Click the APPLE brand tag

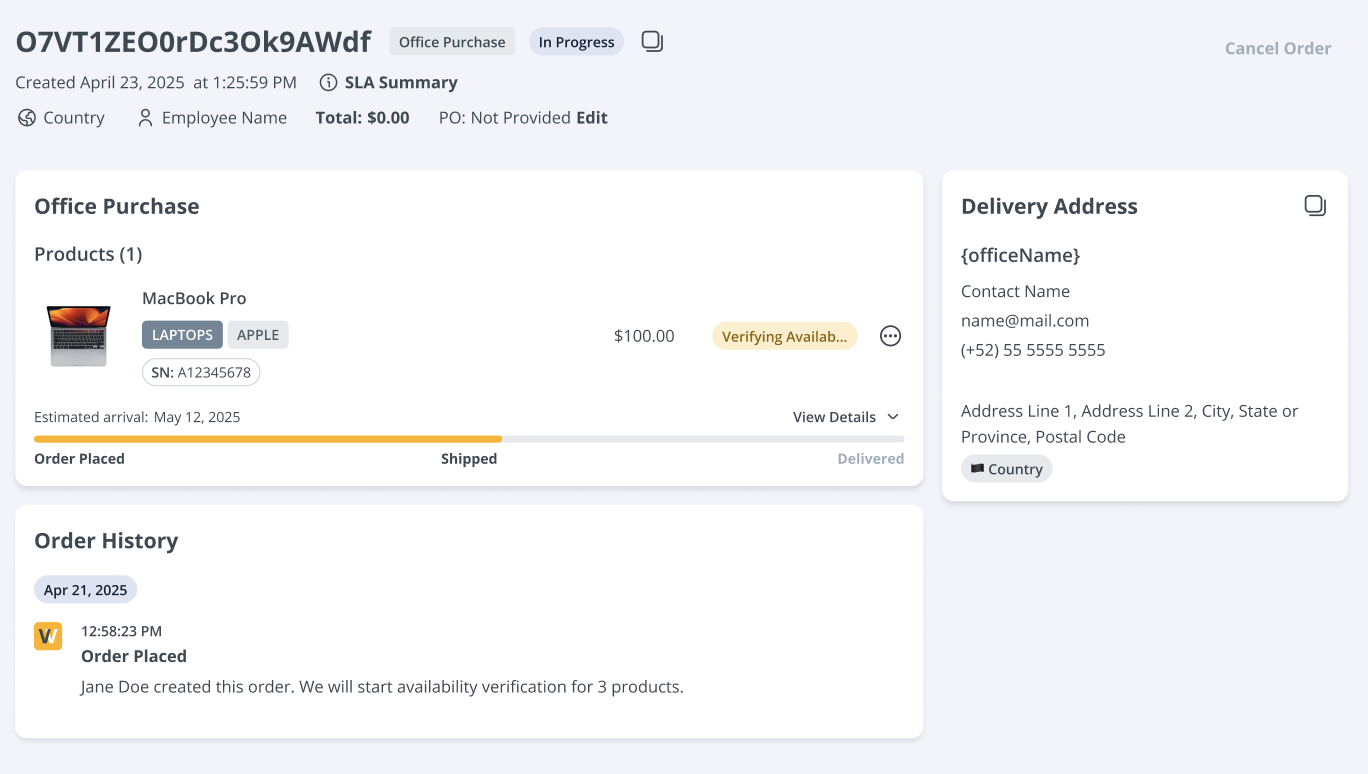click(258, 335)
